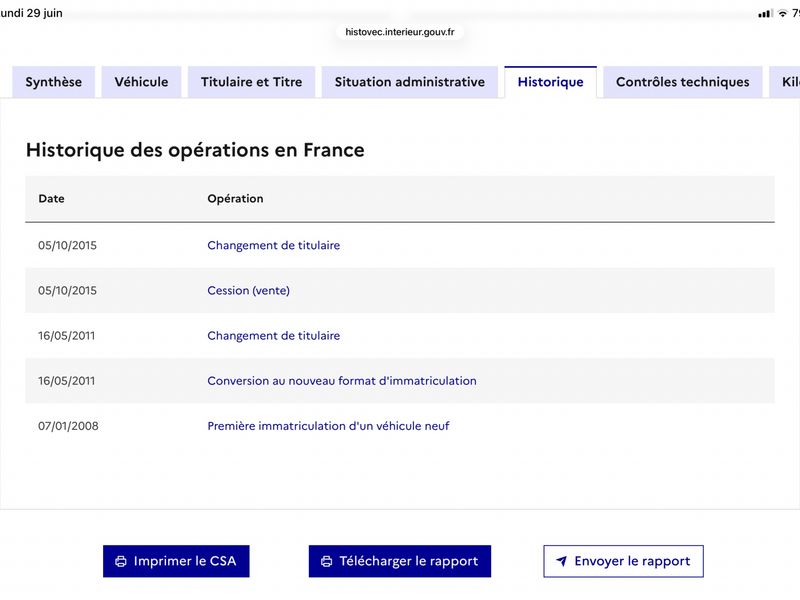Open the Synthèse tab

[x=54, y=82]
